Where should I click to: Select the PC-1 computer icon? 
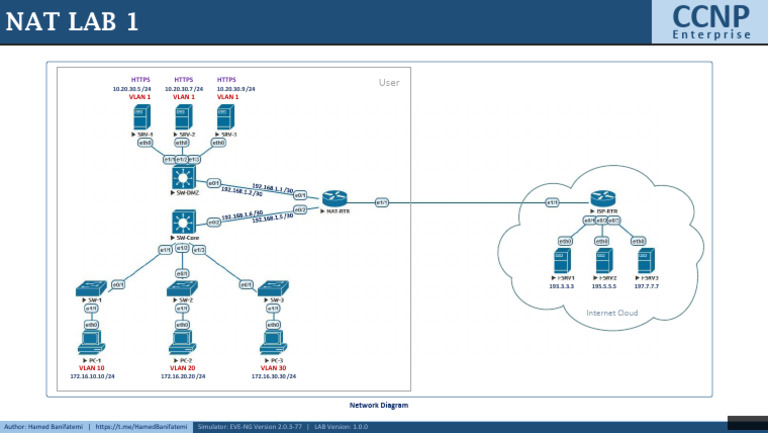92,342
